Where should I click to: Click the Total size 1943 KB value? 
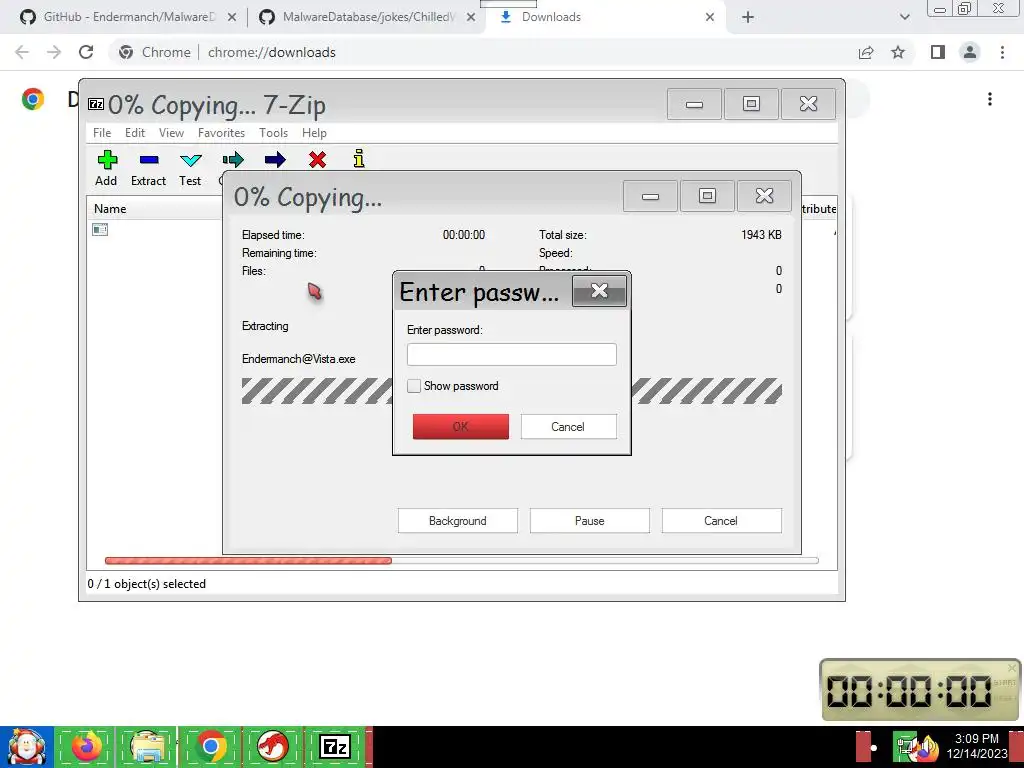click(761, 234)
